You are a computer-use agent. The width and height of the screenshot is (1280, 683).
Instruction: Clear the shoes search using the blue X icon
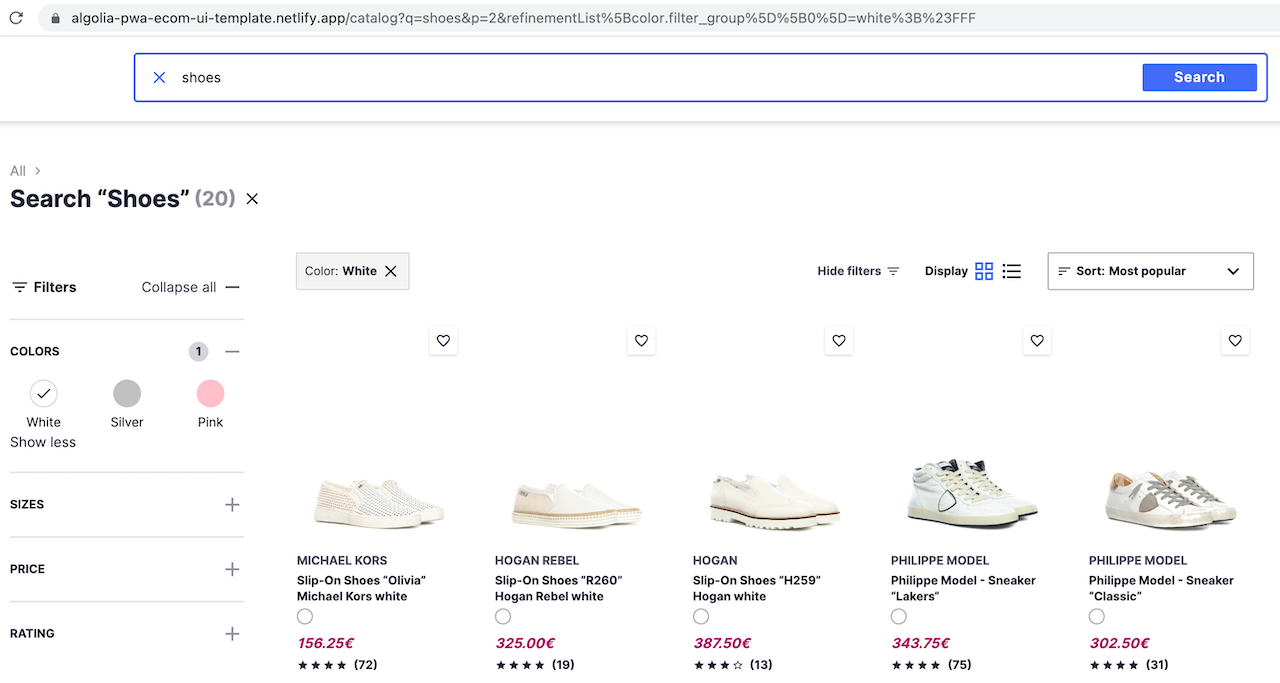(x=159, y=77)
